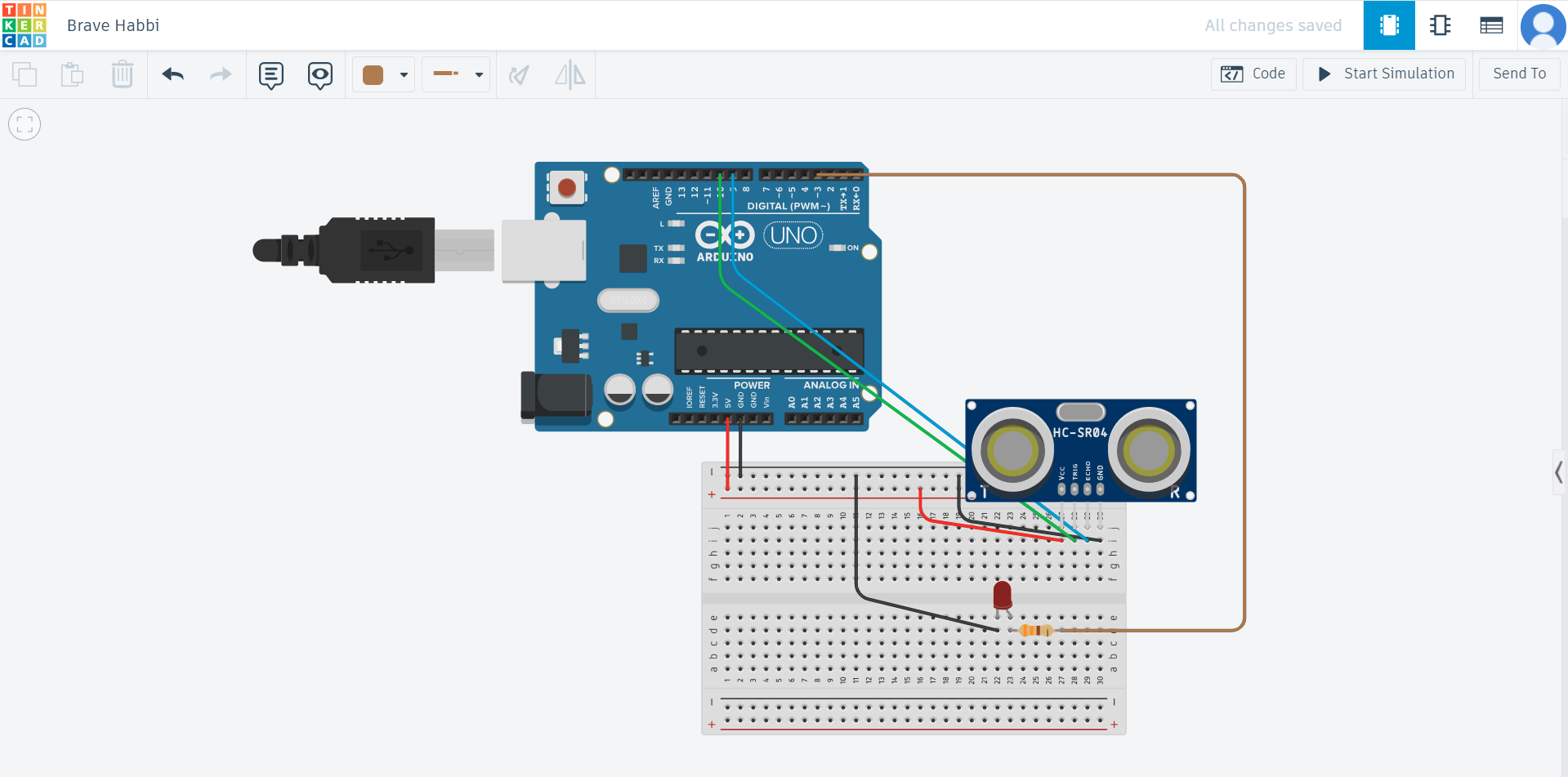
Task: Undo the last action
Action: pos(173,74)
